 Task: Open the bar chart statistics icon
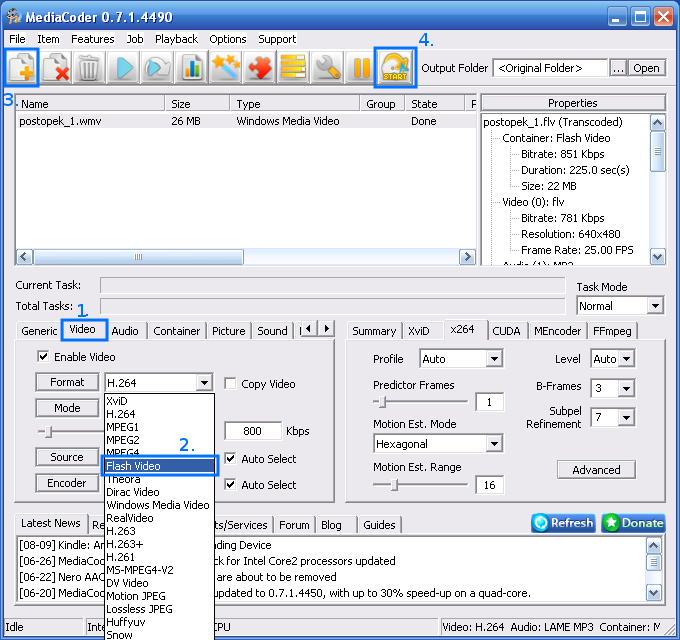tap(192, 68)
